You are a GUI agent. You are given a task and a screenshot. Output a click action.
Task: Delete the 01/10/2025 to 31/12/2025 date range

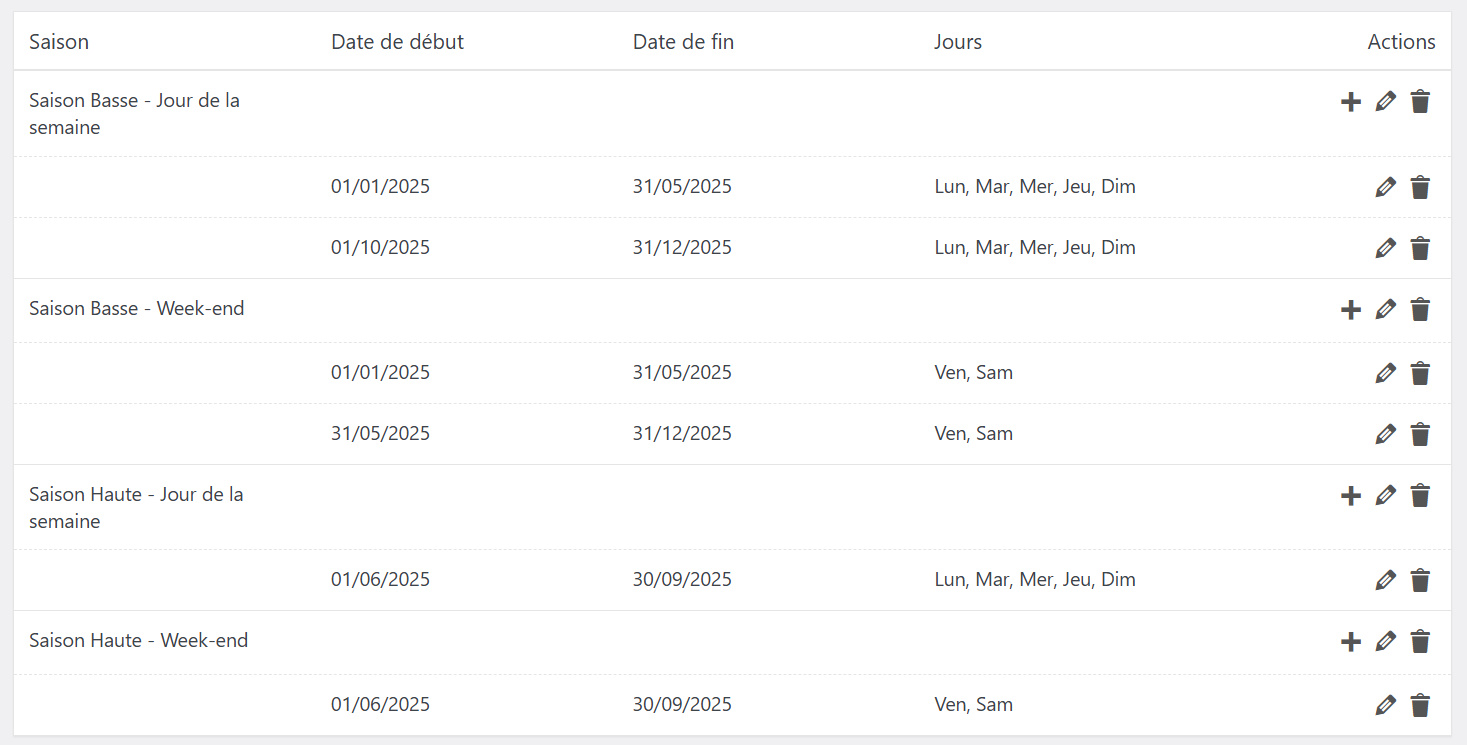pos(1420,248)
